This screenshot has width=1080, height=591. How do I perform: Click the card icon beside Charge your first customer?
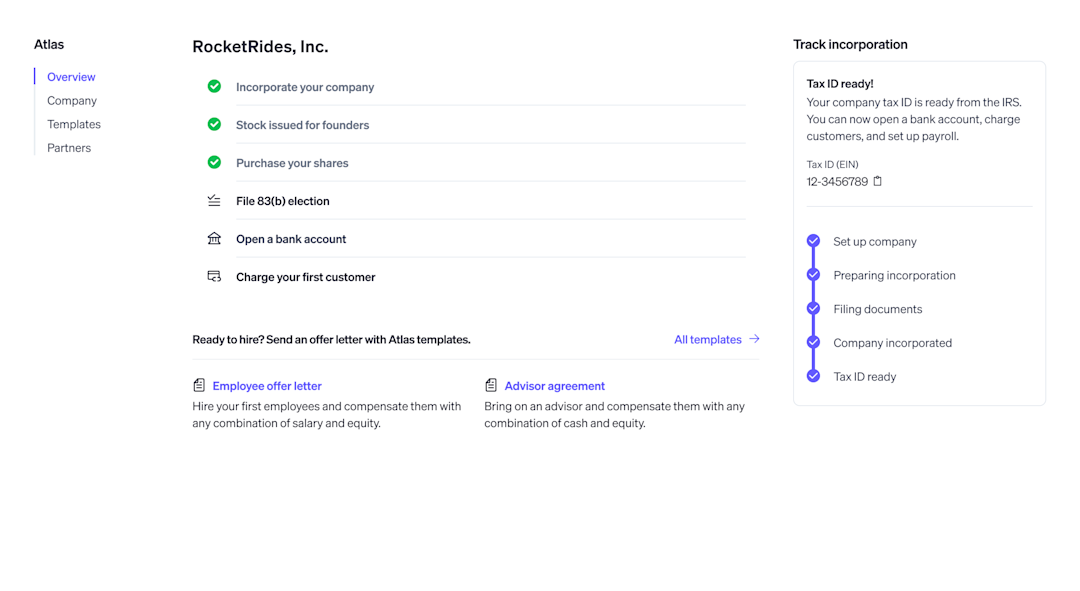coord(213,276)
